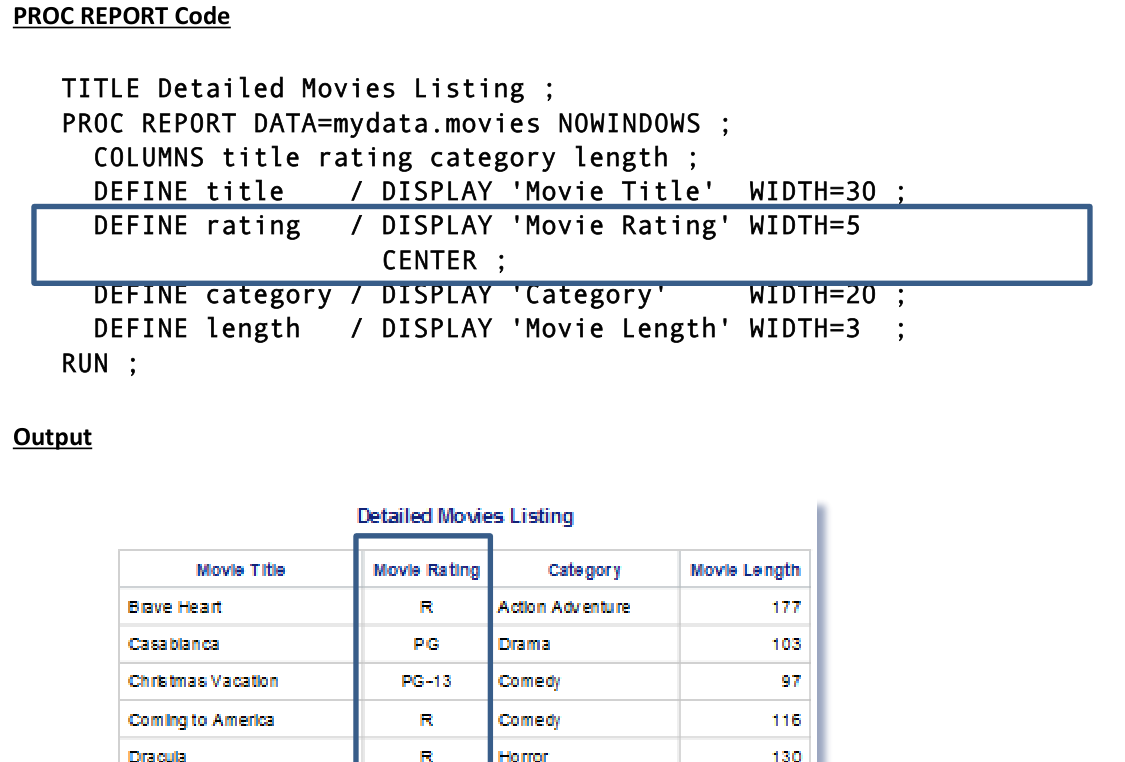Click the "Movie Title" column header
Image resolution: width=1125 pixels, height=762 pixels.
click(x=241, y=570)
